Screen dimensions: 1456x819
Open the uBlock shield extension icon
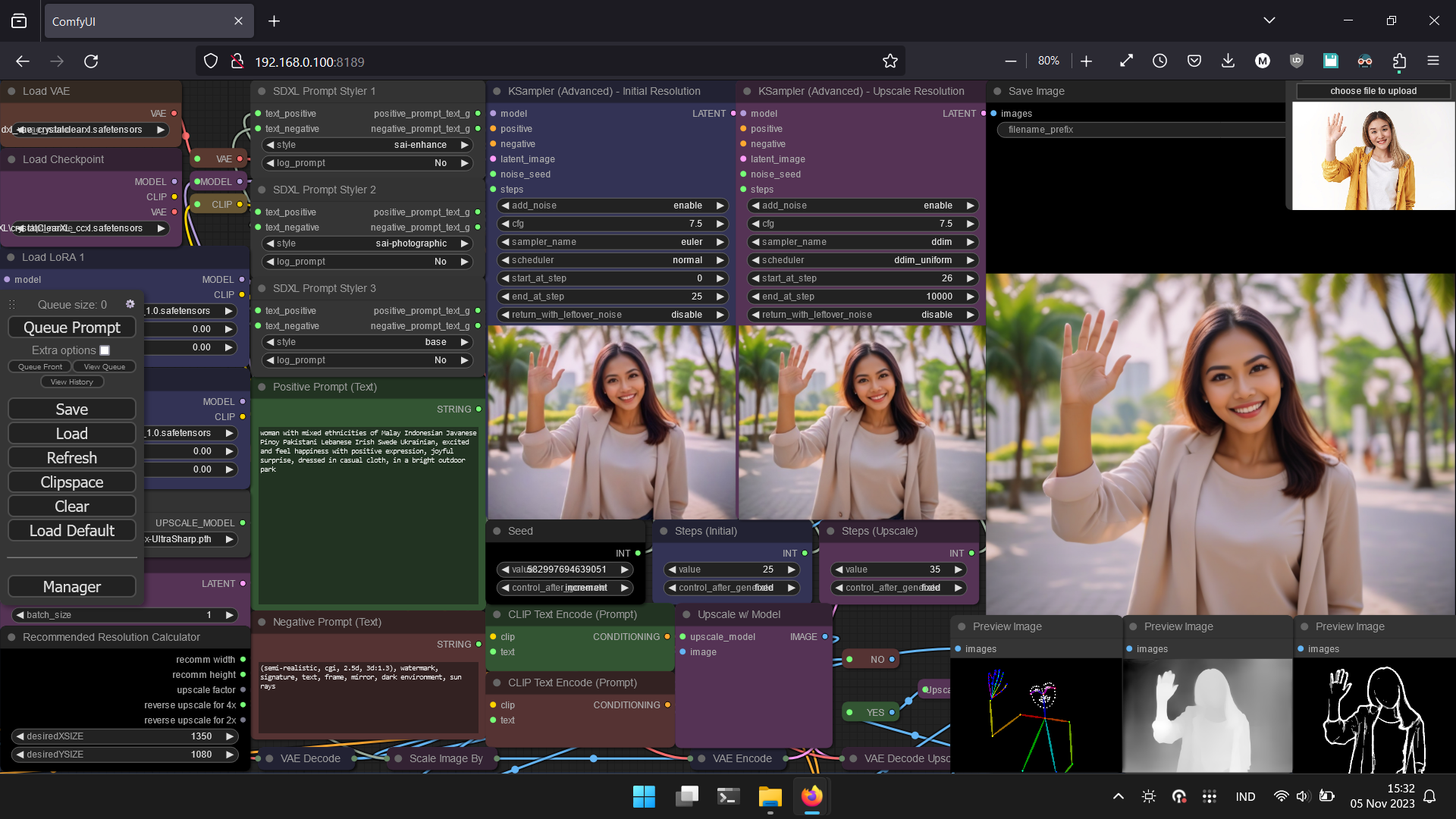click(1296, 61)
